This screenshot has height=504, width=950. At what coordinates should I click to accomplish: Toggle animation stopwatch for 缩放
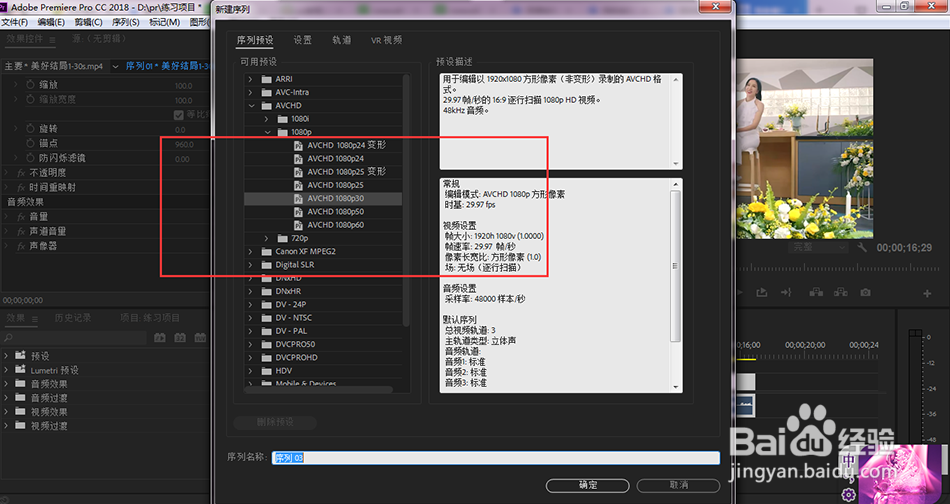[30, 85]
